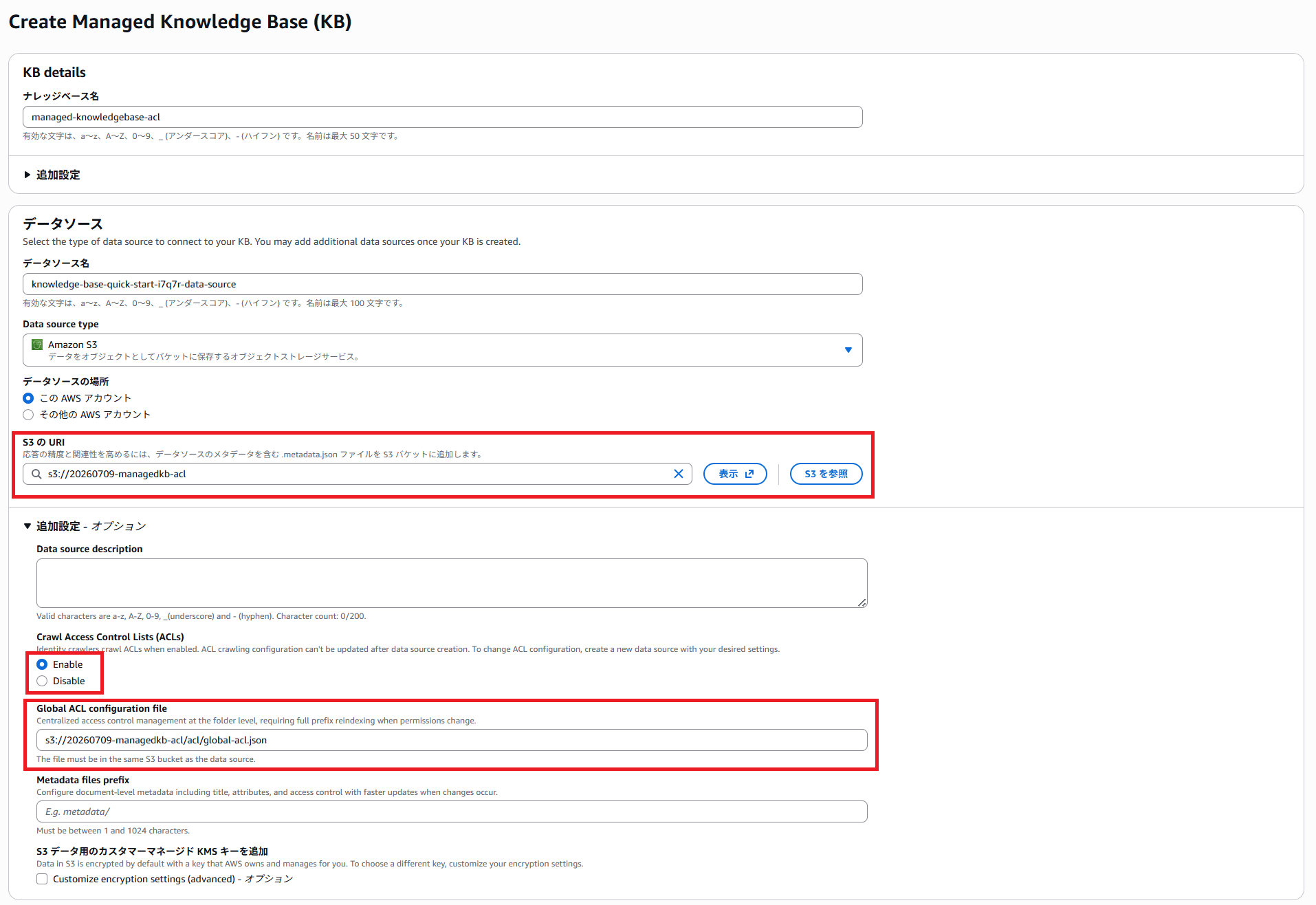Click the search magnifier icon in S3 URI
1316x905 pixels.
36,474
